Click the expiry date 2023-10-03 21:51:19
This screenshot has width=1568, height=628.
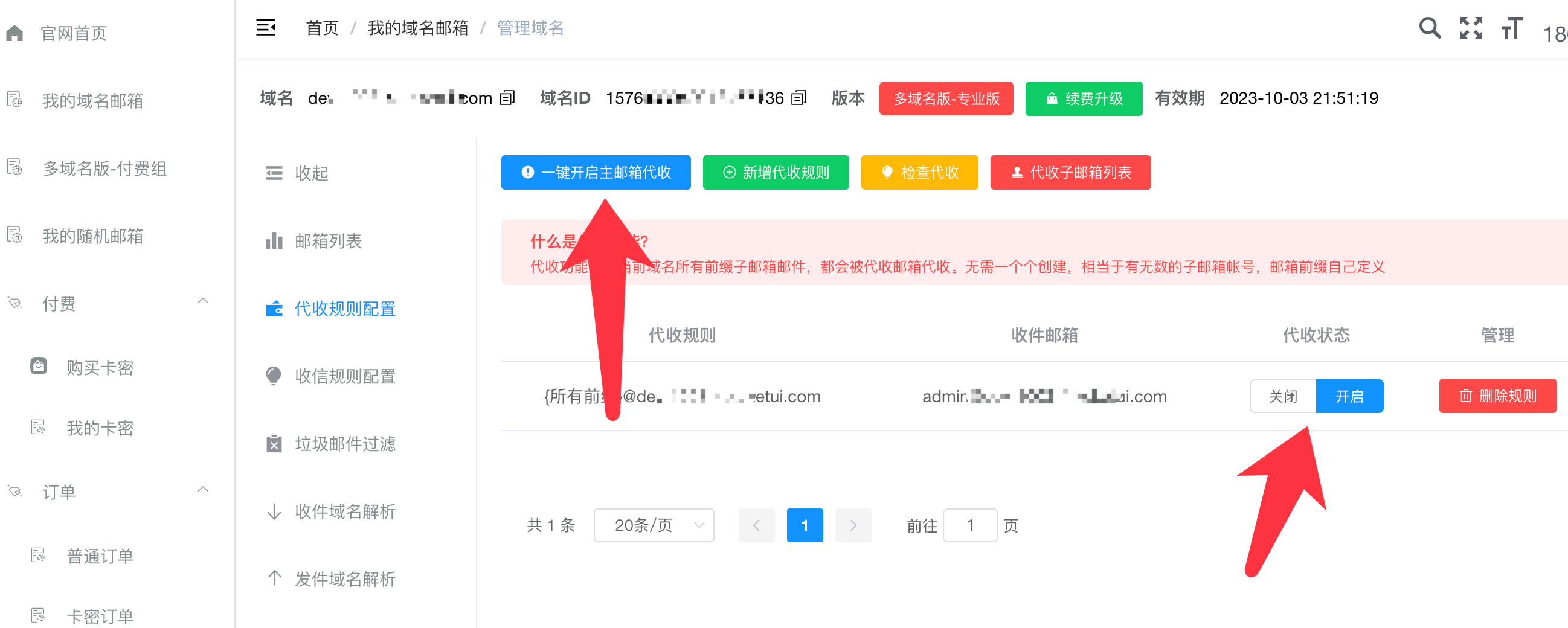[1299, 98]
